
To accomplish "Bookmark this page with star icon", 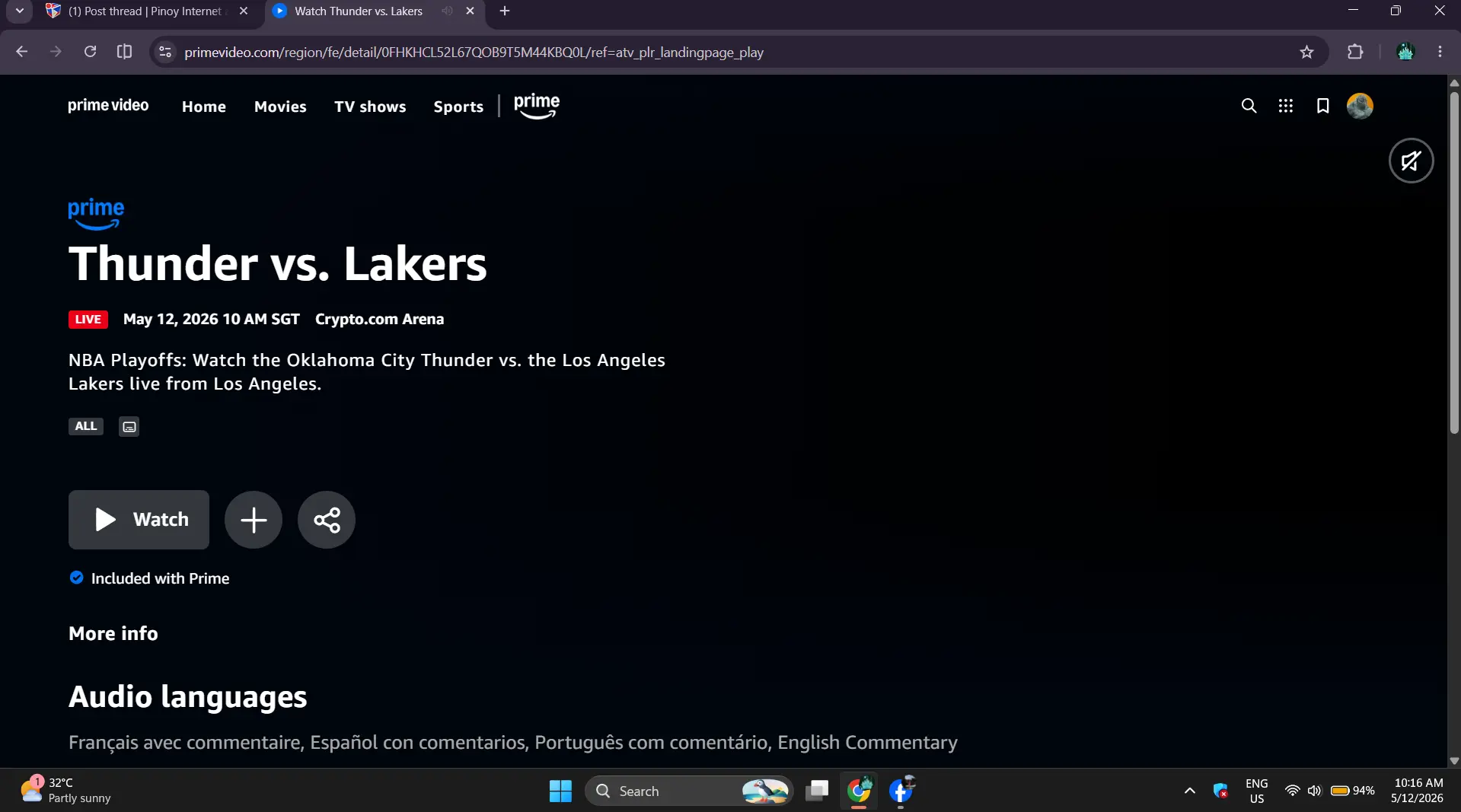I will point(1306,52).
